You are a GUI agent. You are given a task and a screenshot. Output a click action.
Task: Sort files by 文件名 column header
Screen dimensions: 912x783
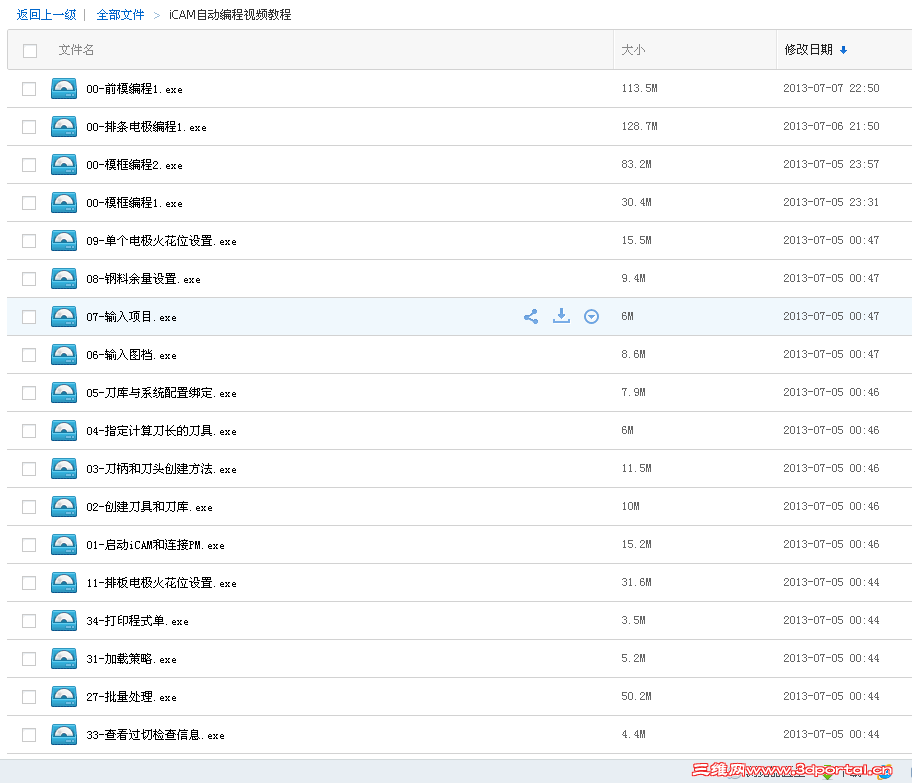point(76,50)
